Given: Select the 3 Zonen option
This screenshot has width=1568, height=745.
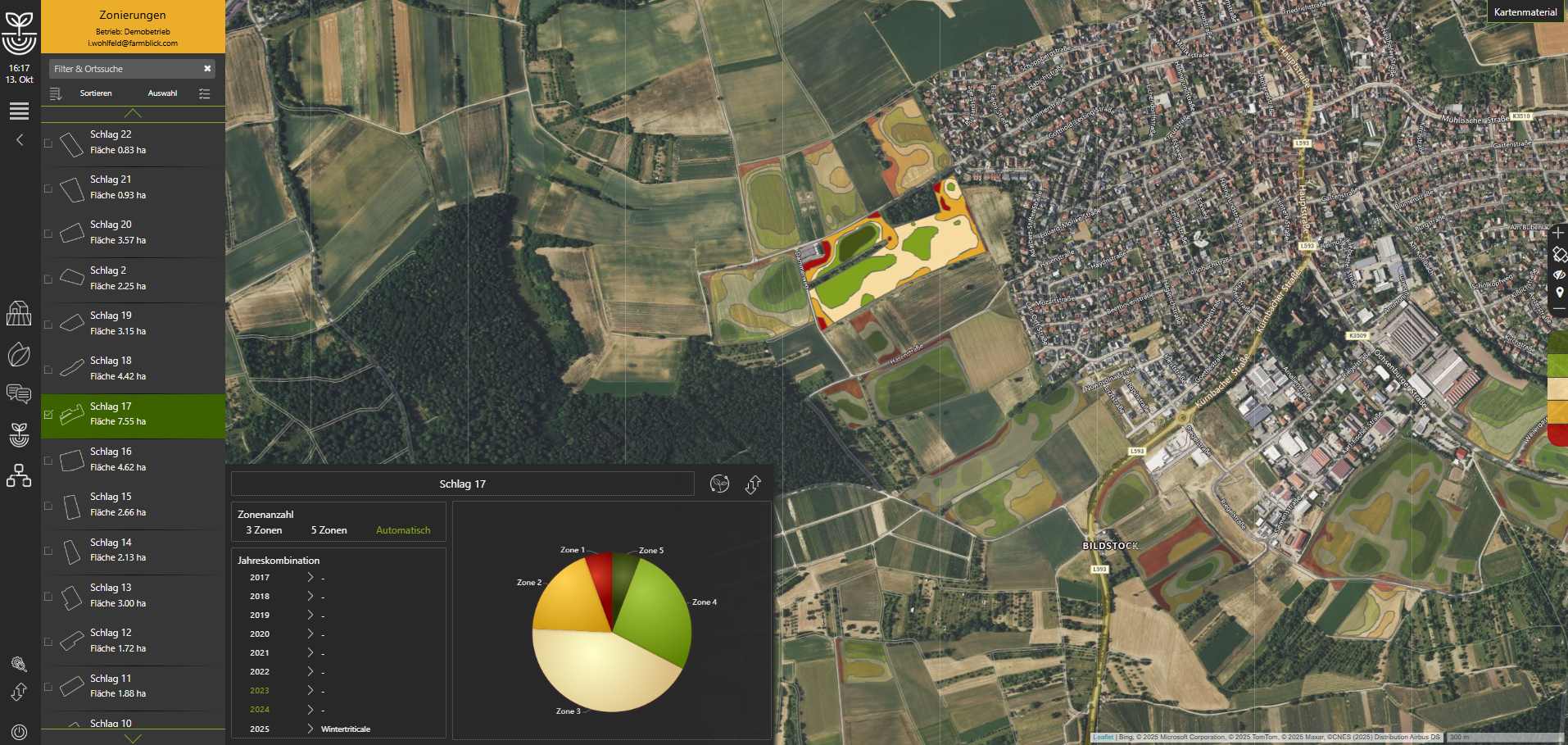Looking at the screenshot, I should click(264, 530).
